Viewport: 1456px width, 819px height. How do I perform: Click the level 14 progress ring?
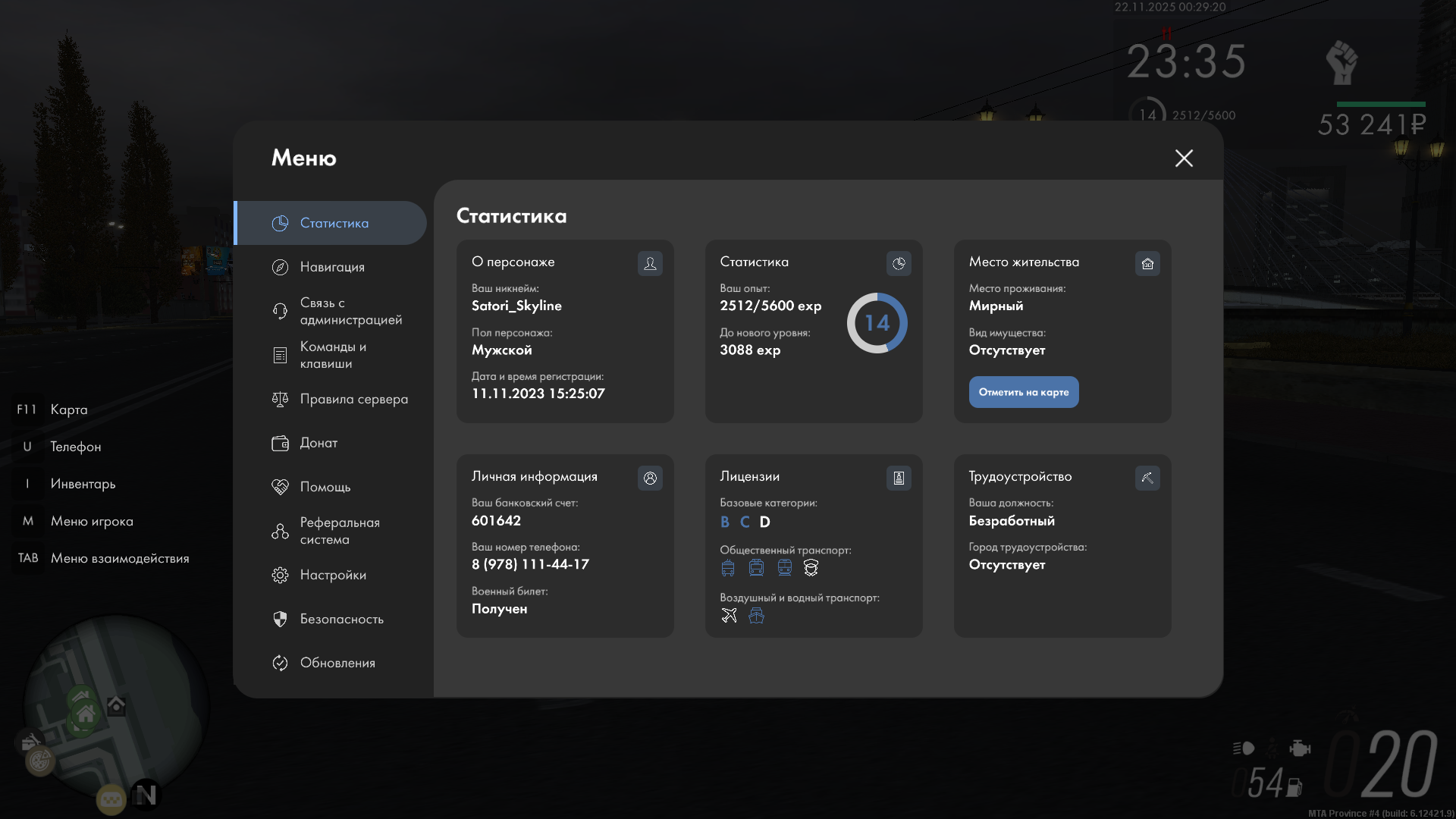(877, 323)
